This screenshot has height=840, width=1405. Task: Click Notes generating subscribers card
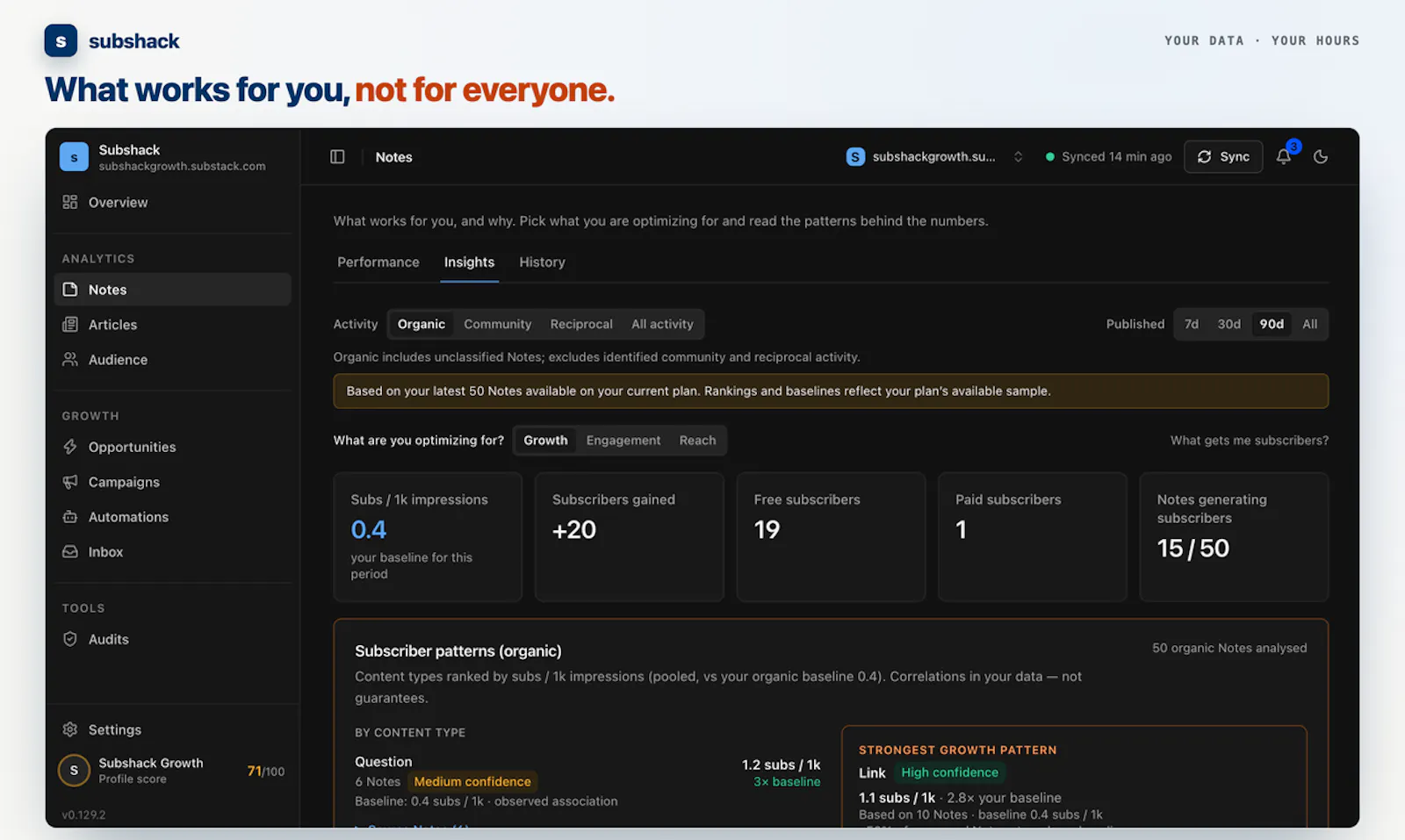(1234, 537)
